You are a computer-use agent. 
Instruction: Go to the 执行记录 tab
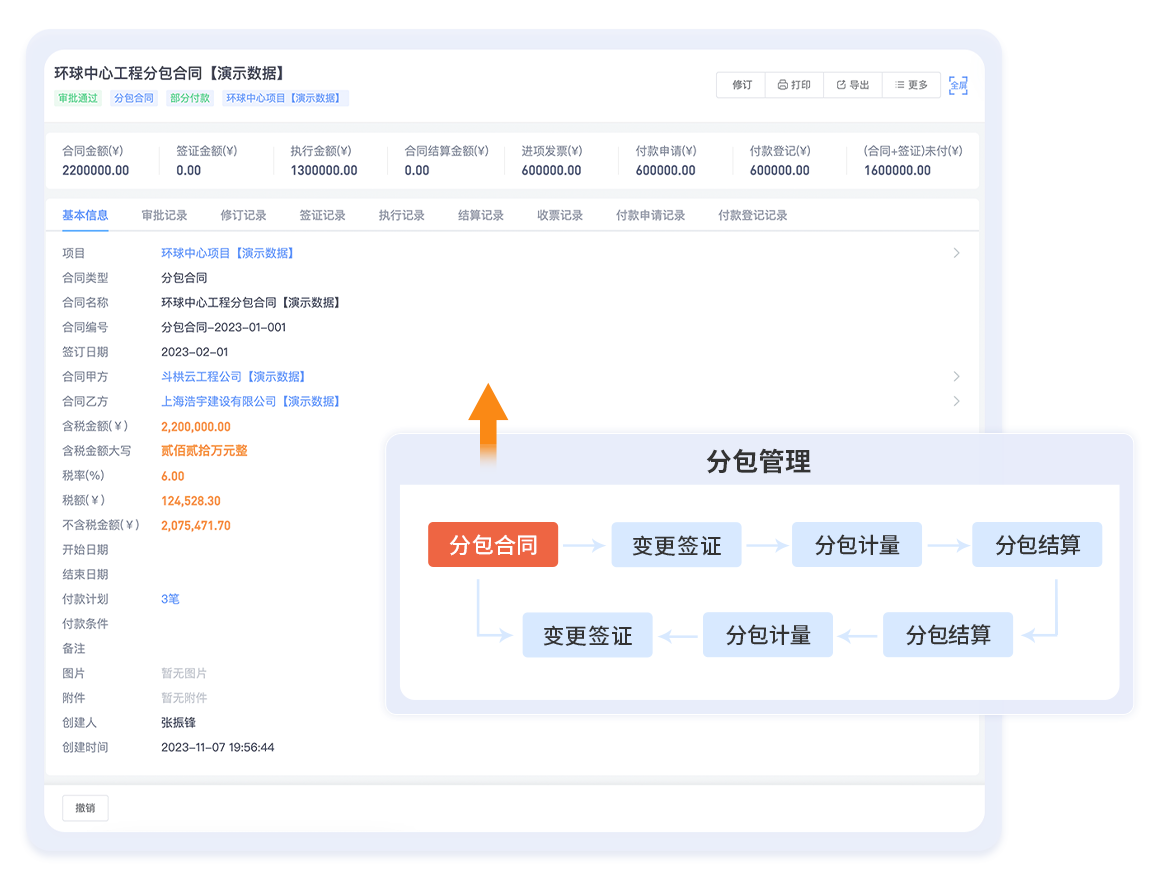tap(401, 215)
